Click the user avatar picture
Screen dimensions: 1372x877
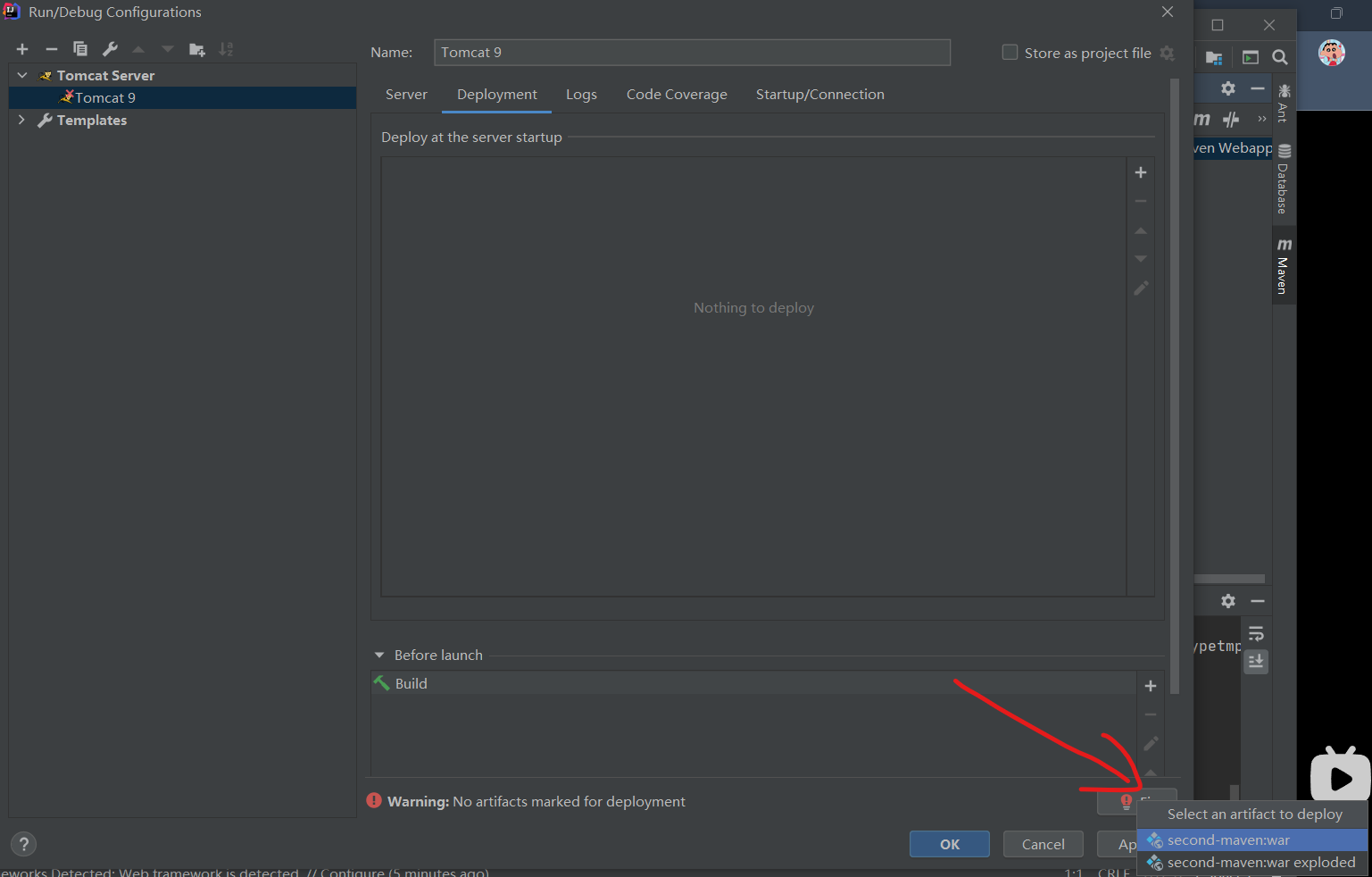1332,53
